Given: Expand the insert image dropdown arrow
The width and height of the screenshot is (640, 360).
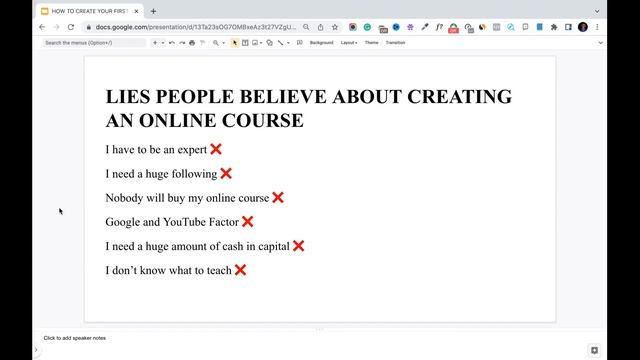Looking at the screenshot, I should [x=261, y=42].
